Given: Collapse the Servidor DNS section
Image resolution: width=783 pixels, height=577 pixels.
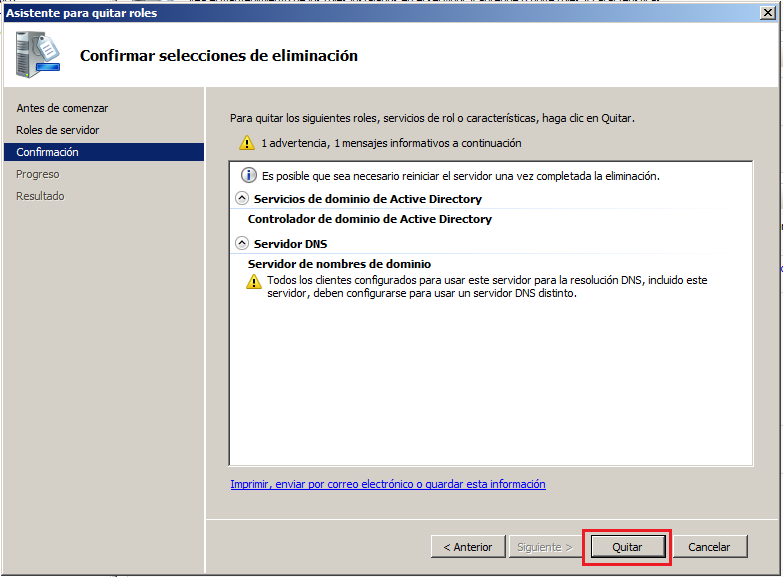Looking at the screenshot, I should tap(241, 243).
